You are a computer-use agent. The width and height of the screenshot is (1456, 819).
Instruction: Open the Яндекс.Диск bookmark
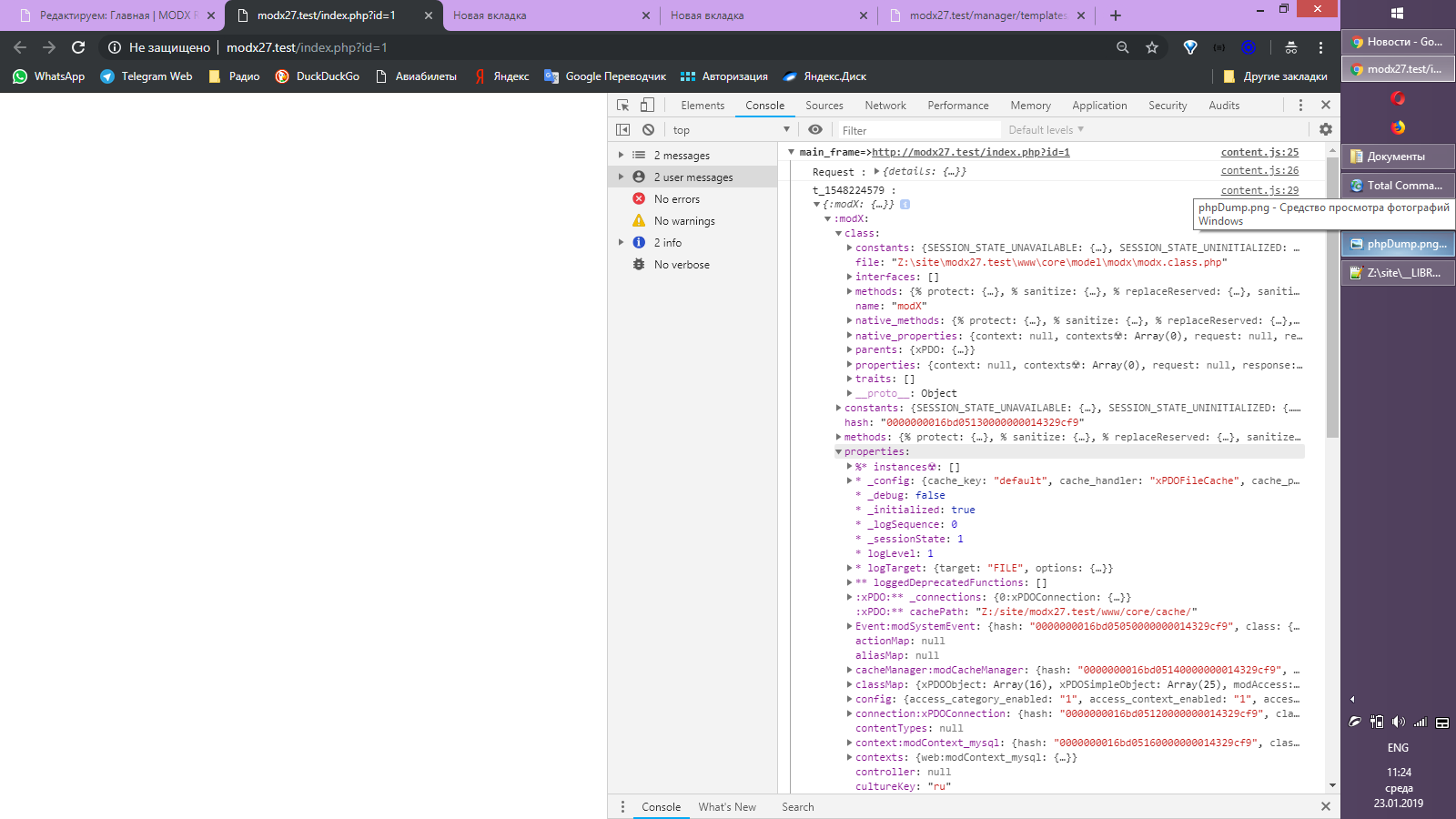click(x=824, y=76)
